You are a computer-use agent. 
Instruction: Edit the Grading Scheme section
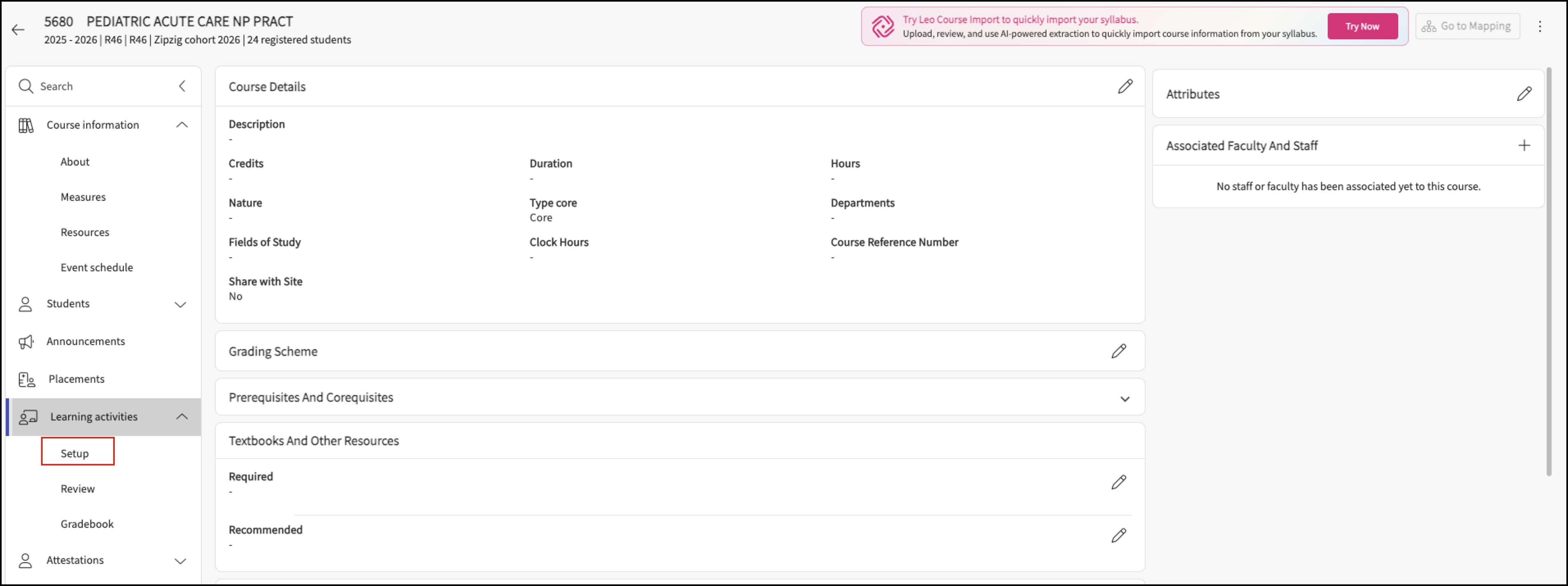click(1118, 351)
